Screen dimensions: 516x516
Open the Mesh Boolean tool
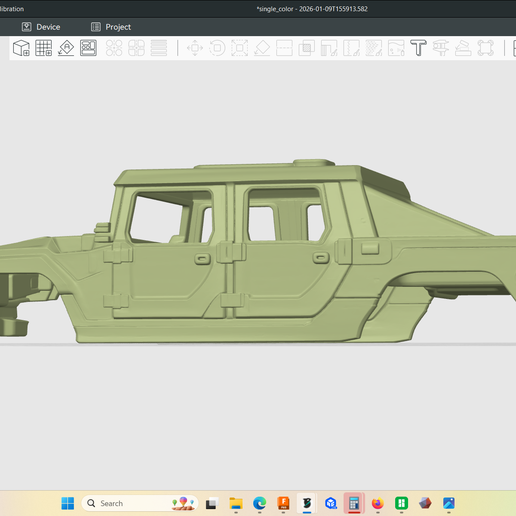point(307,48)
